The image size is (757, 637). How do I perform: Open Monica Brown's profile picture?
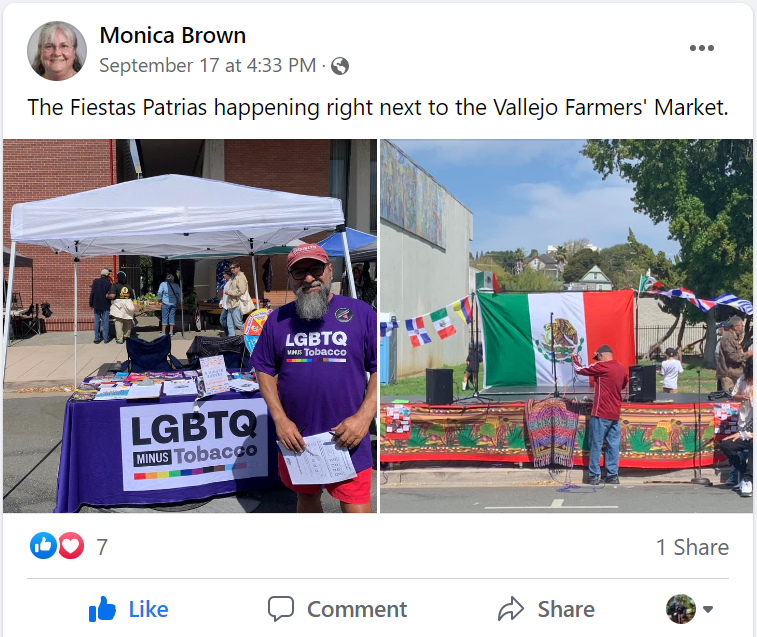[x=57, y=51]
